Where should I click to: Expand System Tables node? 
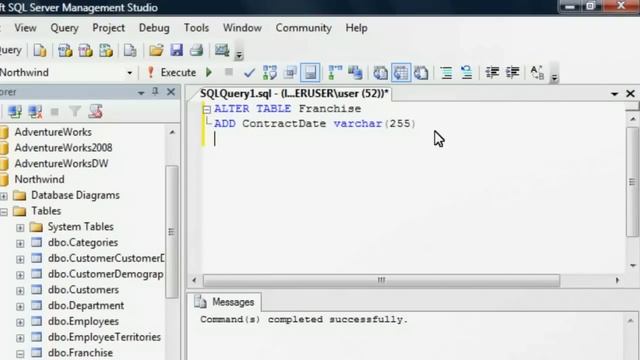[20, 228]
